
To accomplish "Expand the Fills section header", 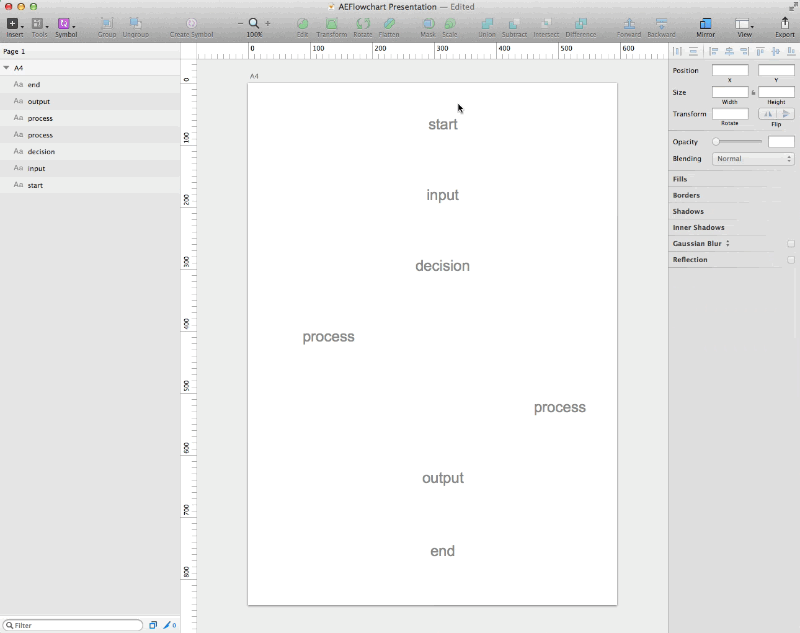I will 680,179.
